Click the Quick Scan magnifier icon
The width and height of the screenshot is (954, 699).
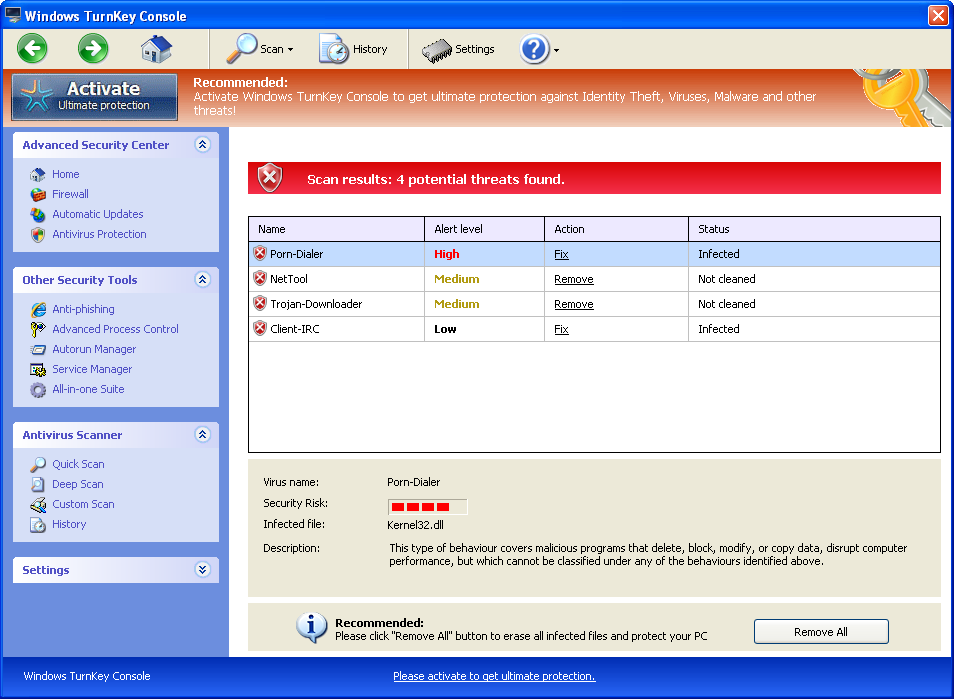38,465
